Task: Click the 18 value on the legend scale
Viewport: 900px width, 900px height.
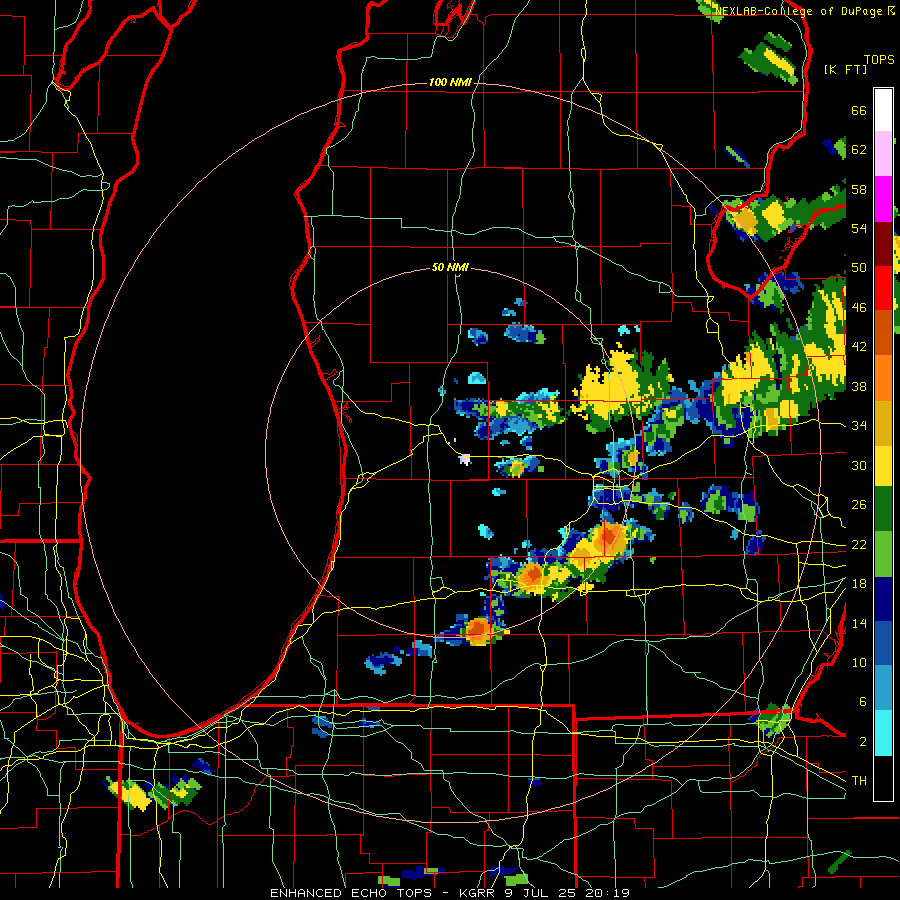Action: 859,584
